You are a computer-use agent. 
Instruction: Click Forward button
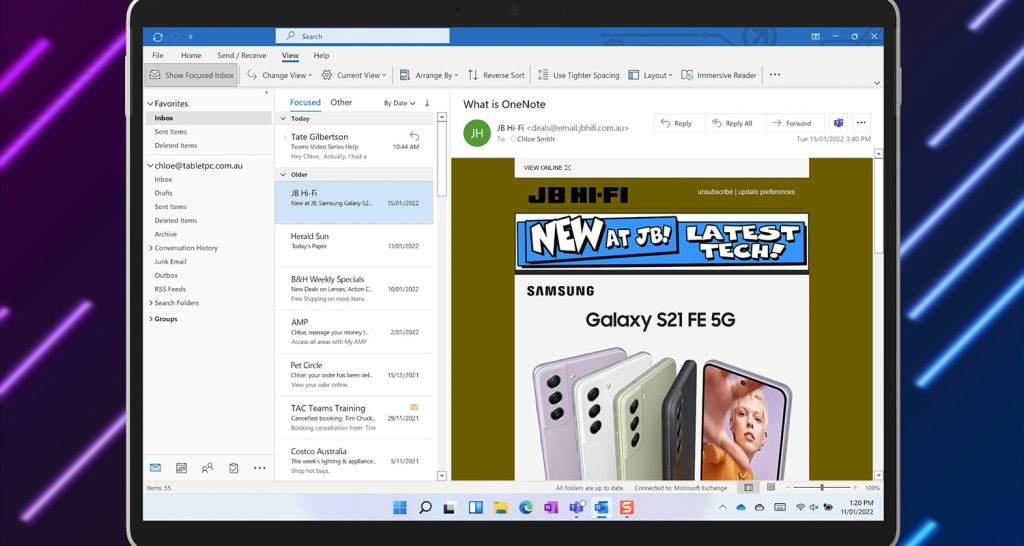[x=793, y=123]
